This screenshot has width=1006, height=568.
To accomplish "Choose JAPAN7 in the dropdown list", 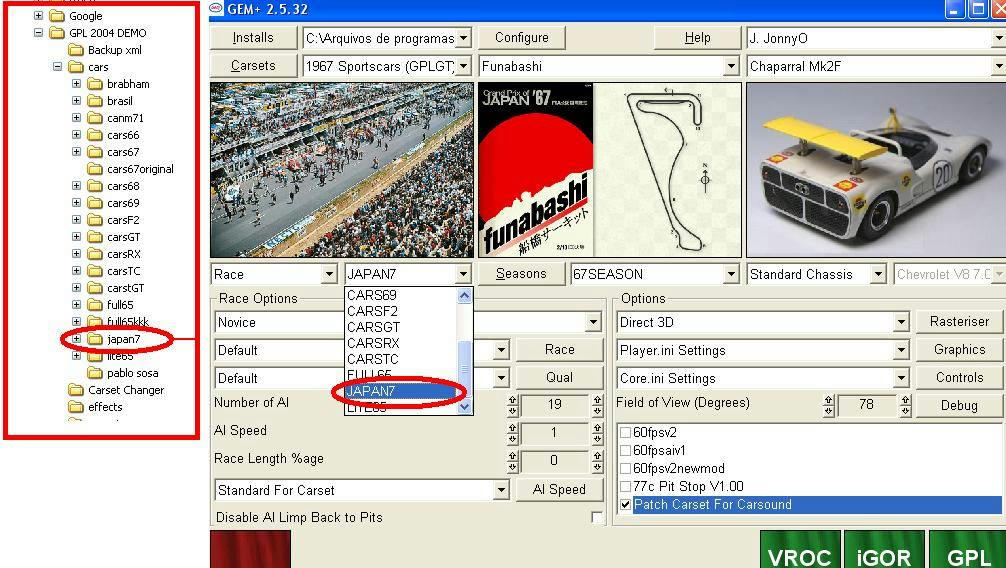I will click(401, 392).
